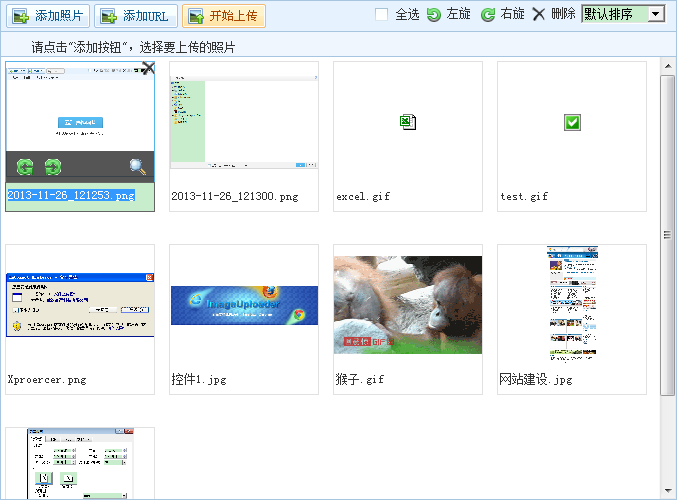The image size is (677, 500).
Task: Click the vertical scrollbar thumb
Action: point(668,235)
